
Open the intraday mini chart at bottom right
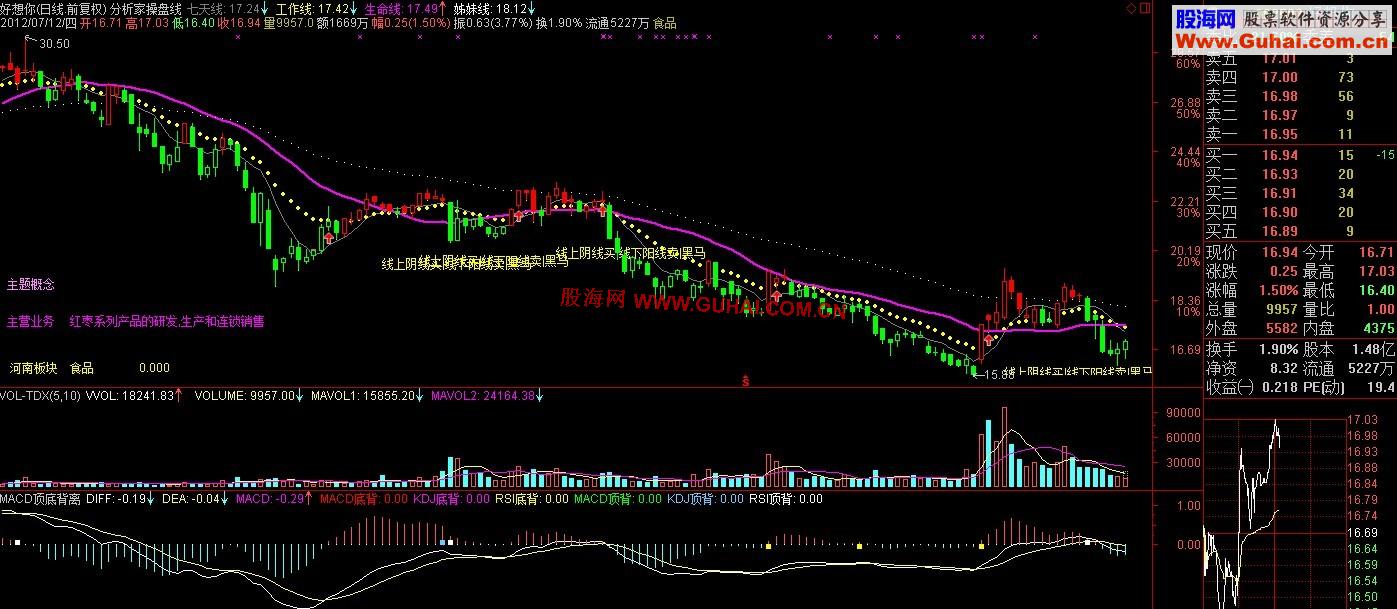1275,513
